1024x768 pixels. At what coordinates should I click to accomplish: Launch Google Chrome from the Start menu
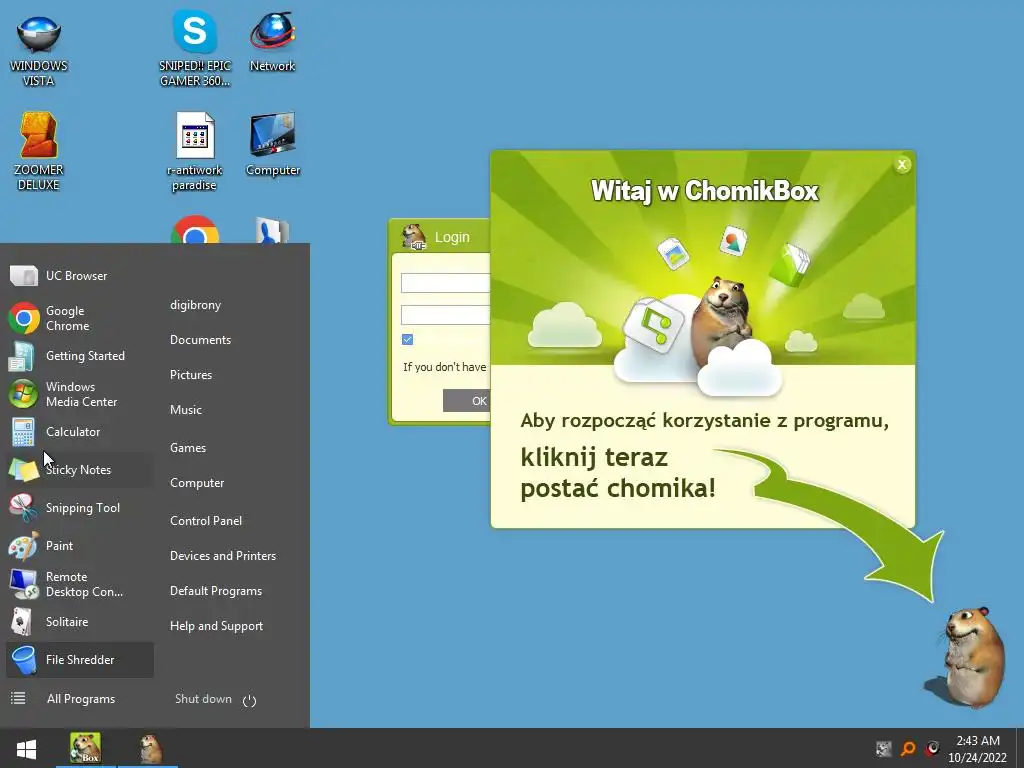click(x=78, y=318)
